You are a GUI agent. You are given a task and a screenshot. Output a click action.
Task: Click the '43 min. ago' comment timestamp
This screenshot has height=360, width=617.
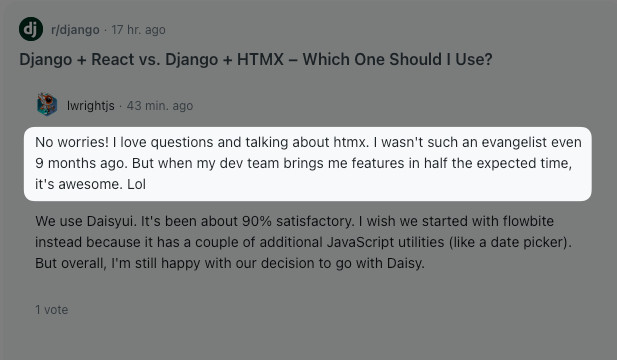pos(160,106)
